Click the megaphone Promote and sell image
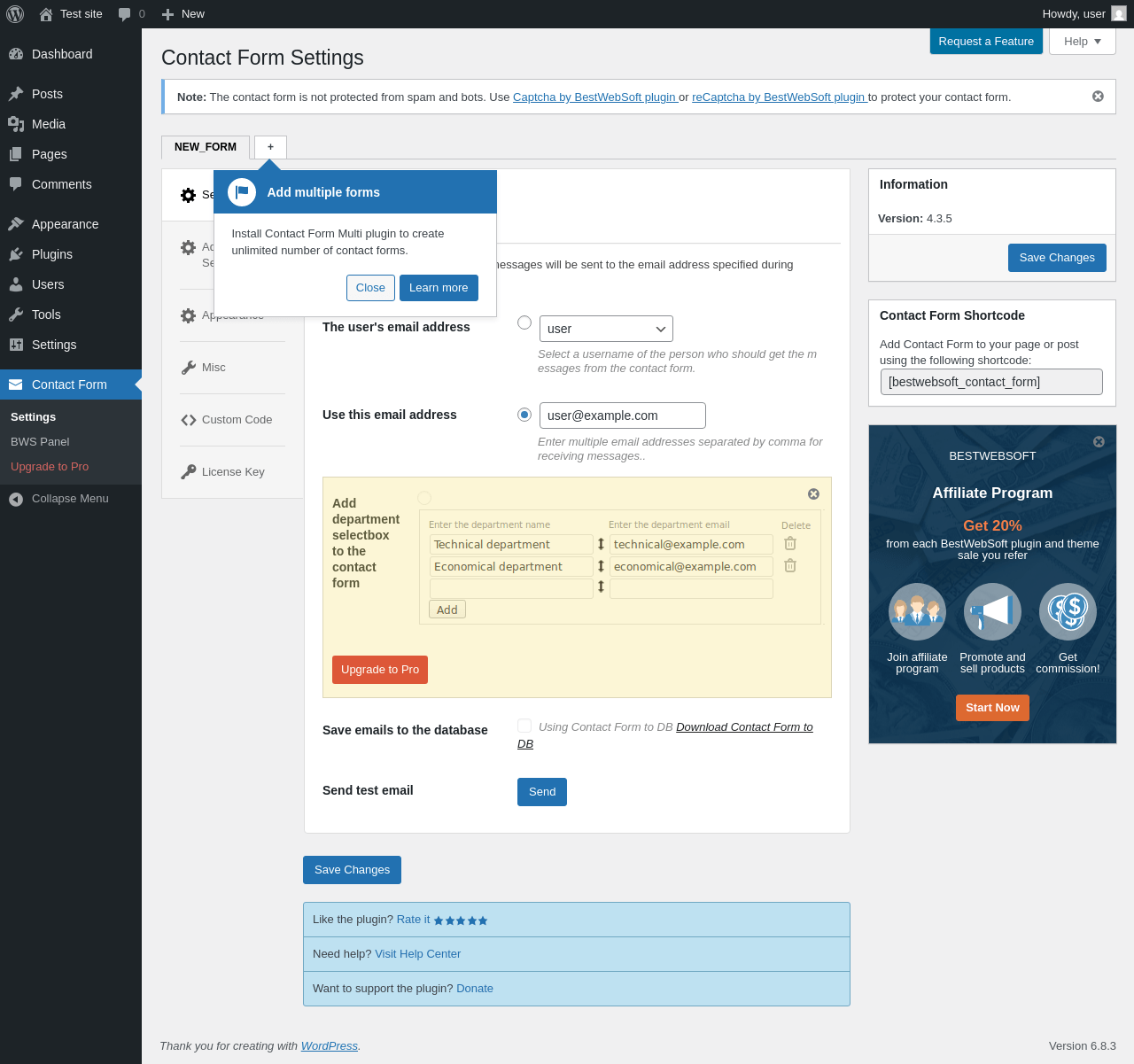Screen dimensions: 1134x1064 click(992, 611)
